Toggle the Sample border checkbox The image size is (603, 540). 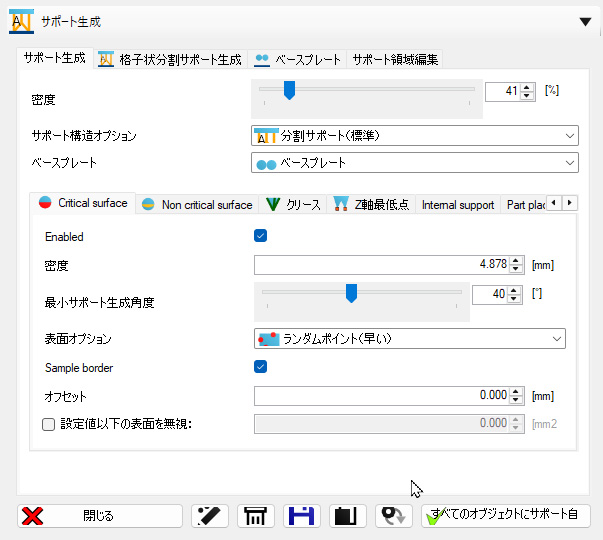coord(260,367)
